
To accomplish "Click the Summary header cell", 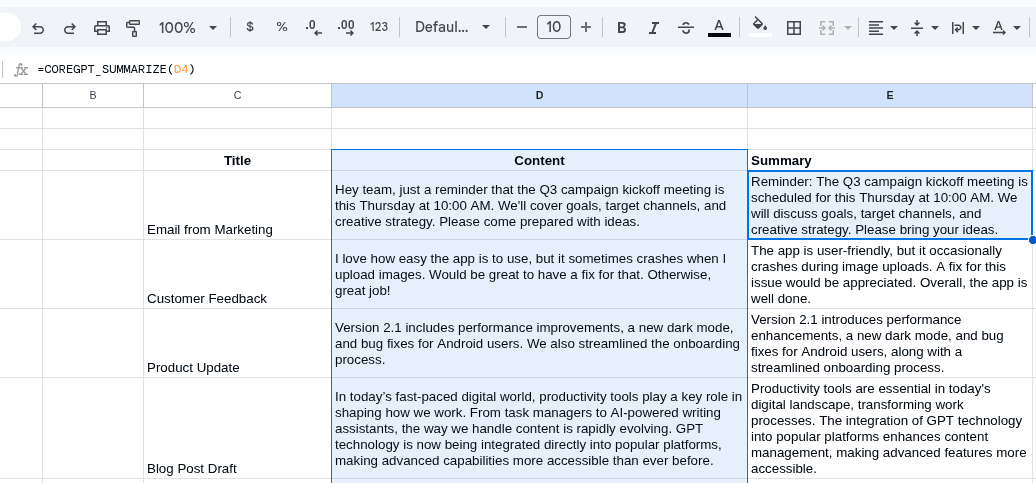I will click(889, 161).
